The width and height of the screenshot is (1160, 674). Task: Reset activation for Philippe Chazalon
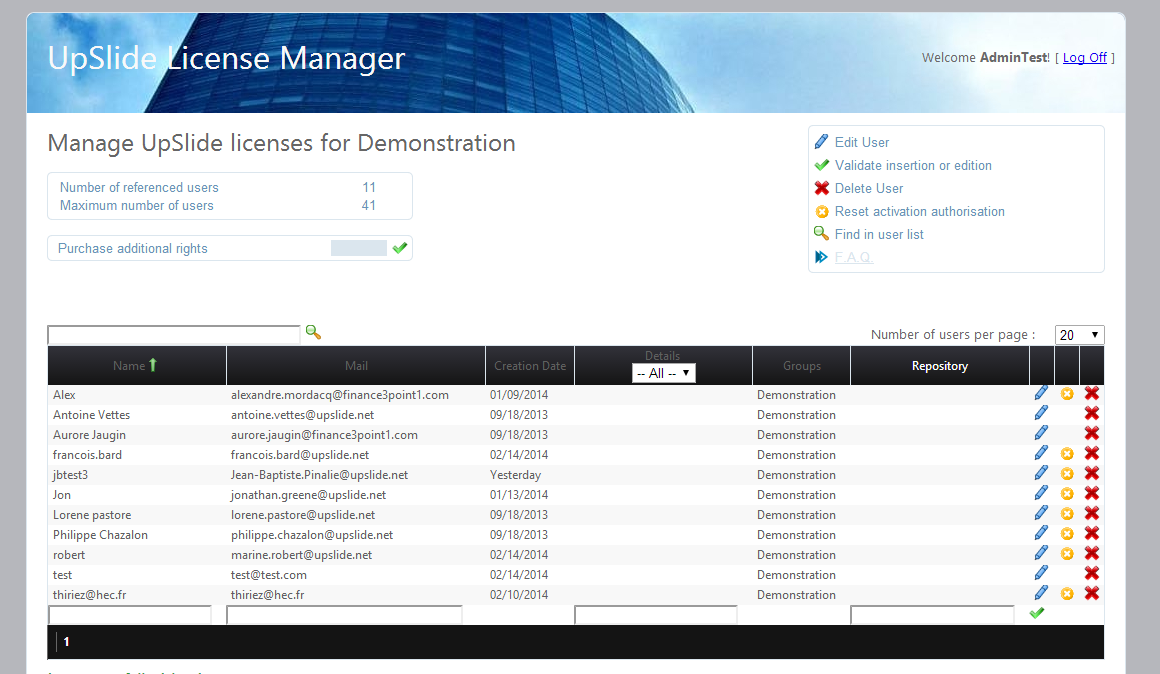click(1067, 533)
